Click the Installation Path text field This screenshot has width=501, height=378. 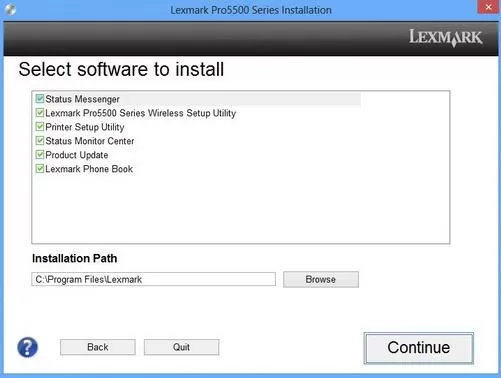(x=154, y=279)
